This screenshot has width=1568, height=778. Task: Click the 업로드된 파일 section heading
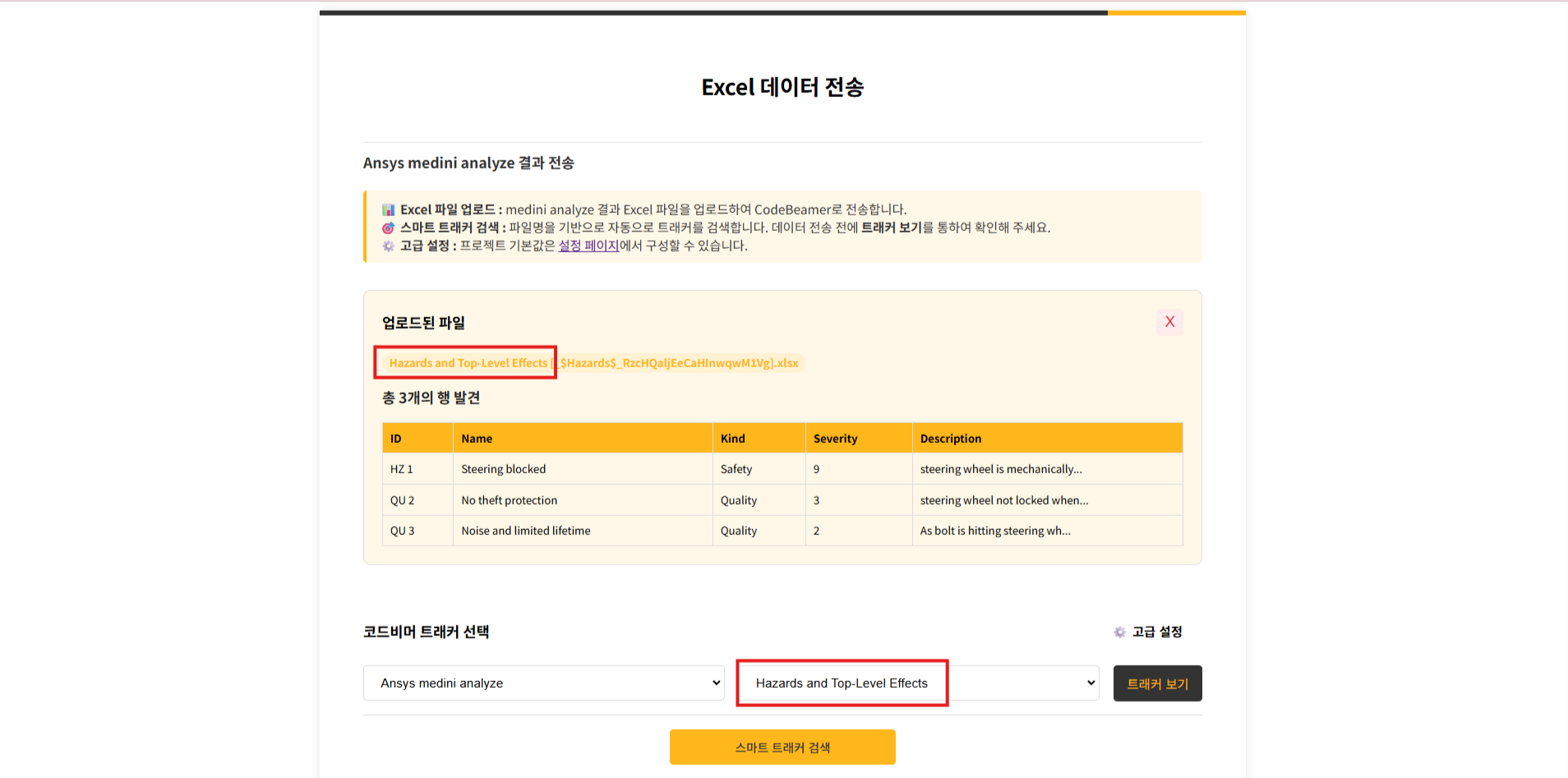coord(422,323)
